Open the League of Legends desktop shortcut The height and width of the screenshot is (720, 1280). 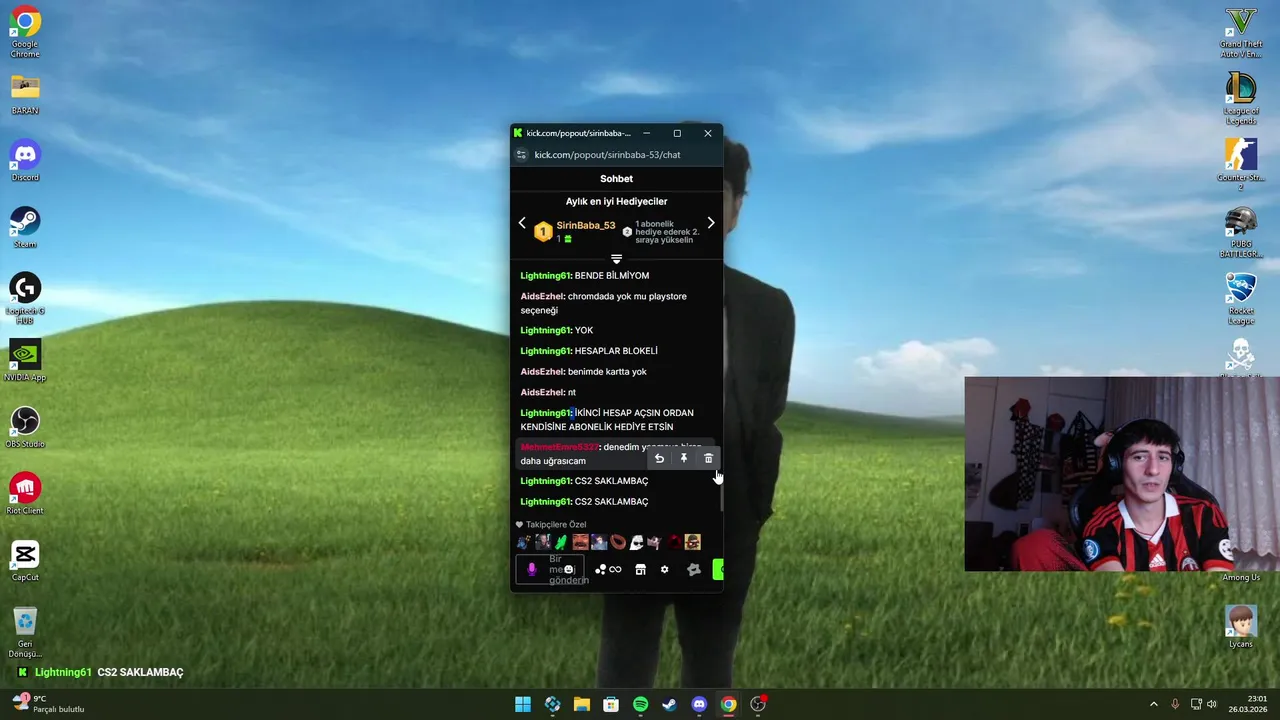tap(1241, 98)
